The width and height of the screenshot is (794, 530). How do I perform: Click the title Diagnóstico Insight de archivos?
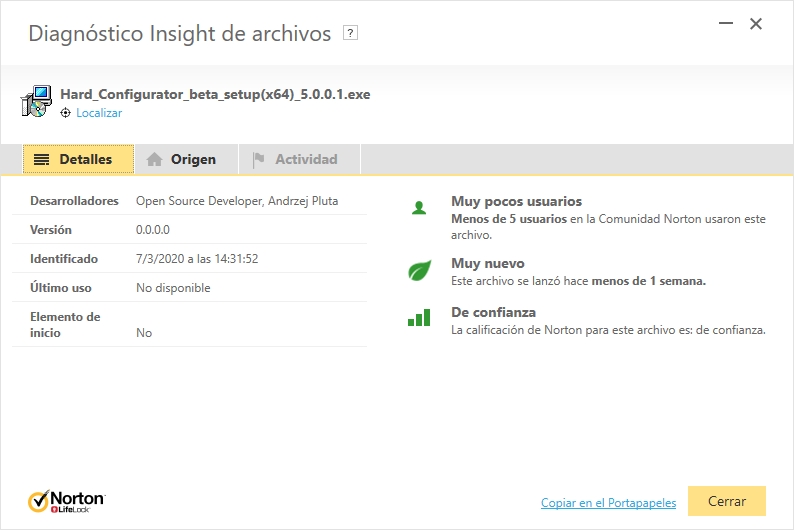[180, 34]
